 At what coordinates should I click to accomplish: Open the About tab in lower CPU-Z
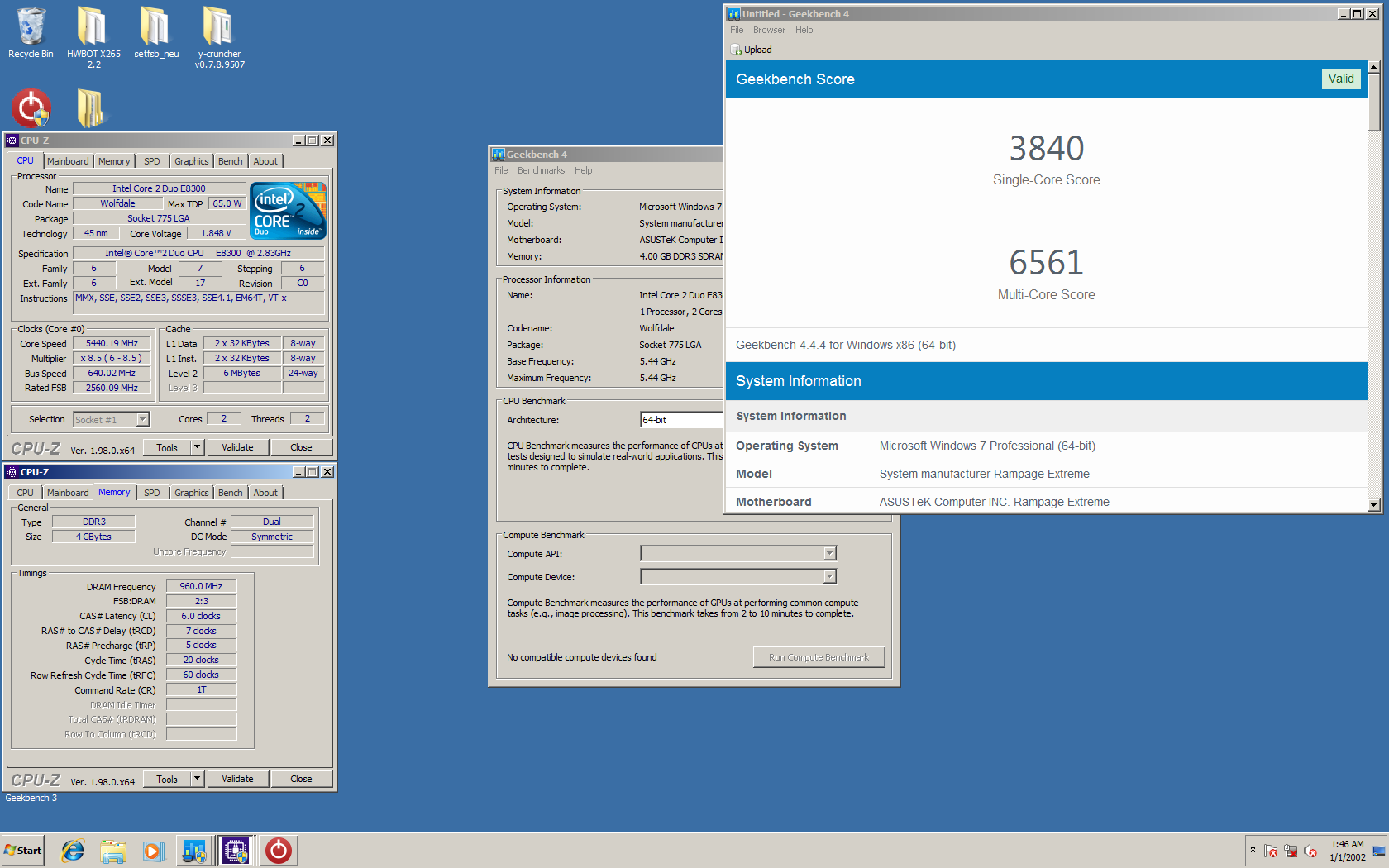265,493
